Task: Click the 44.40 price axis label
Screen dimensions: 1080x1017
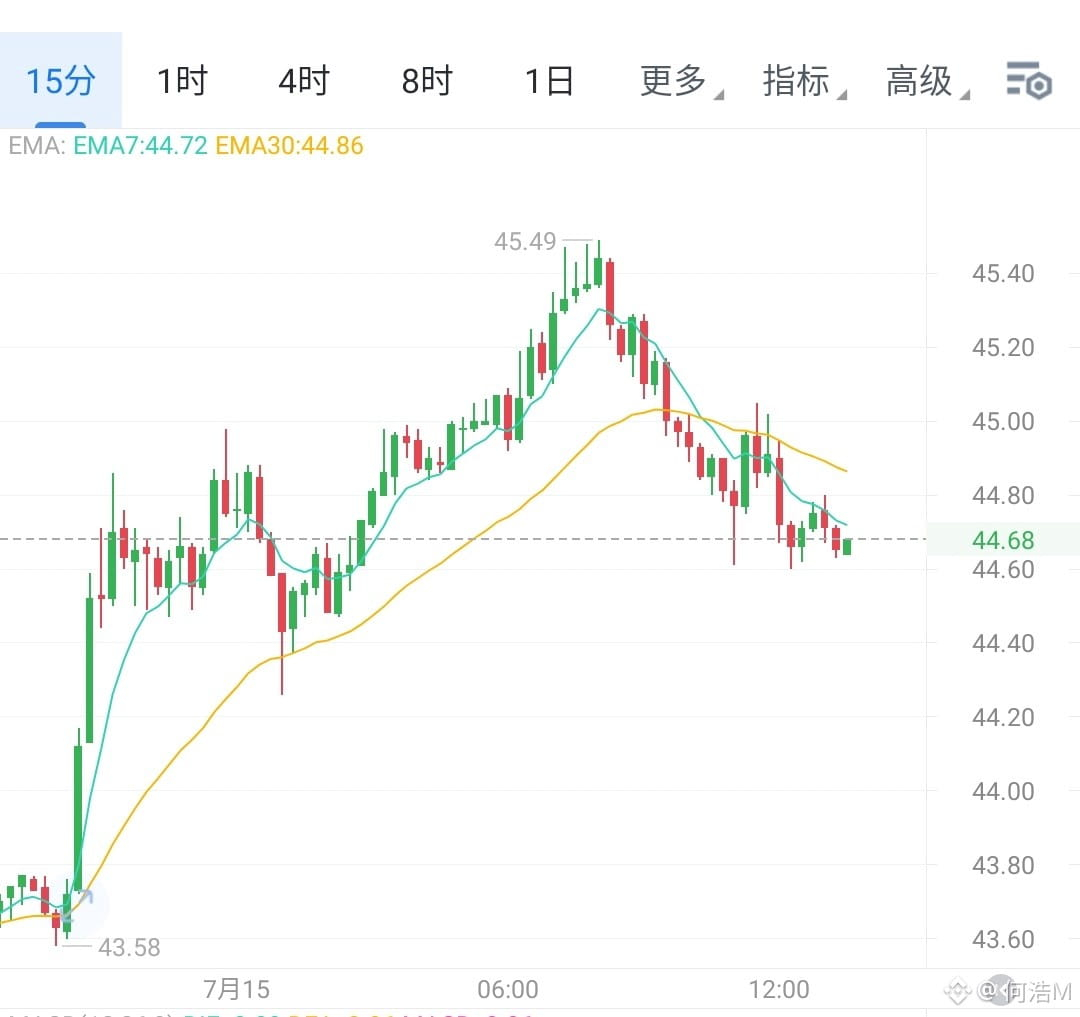Action: [x=1003, y=643]
